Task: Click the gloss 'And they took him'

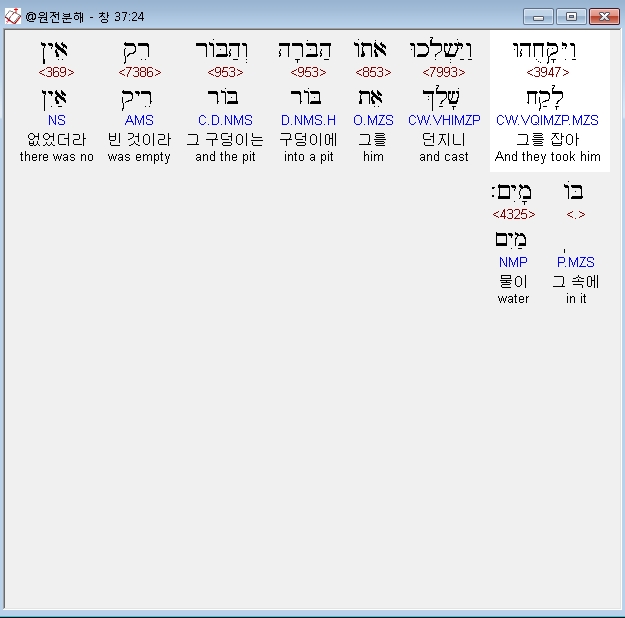Action: [548, 157]
